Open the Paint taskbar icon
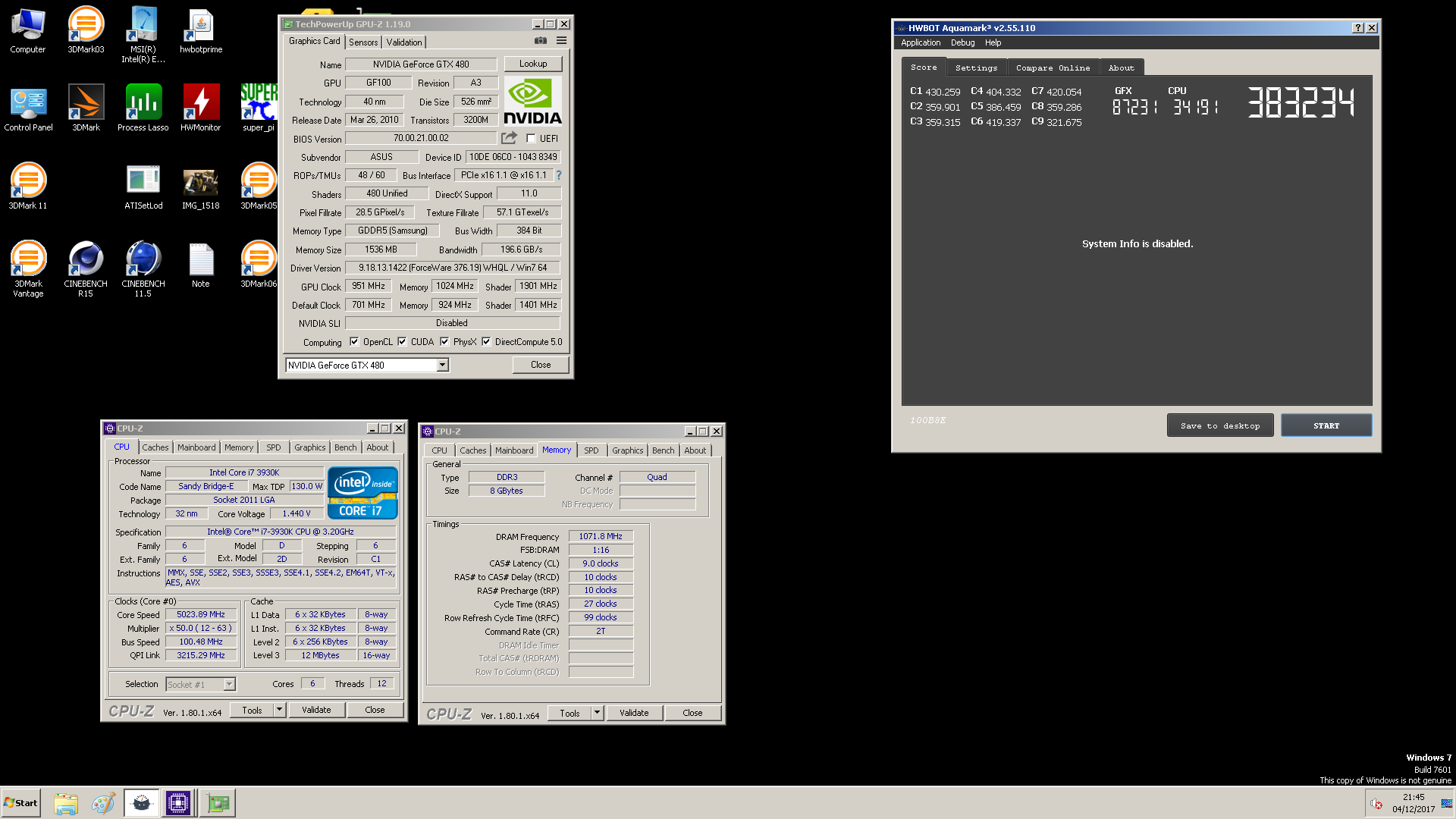1456x819 pixels. [103, 803]
